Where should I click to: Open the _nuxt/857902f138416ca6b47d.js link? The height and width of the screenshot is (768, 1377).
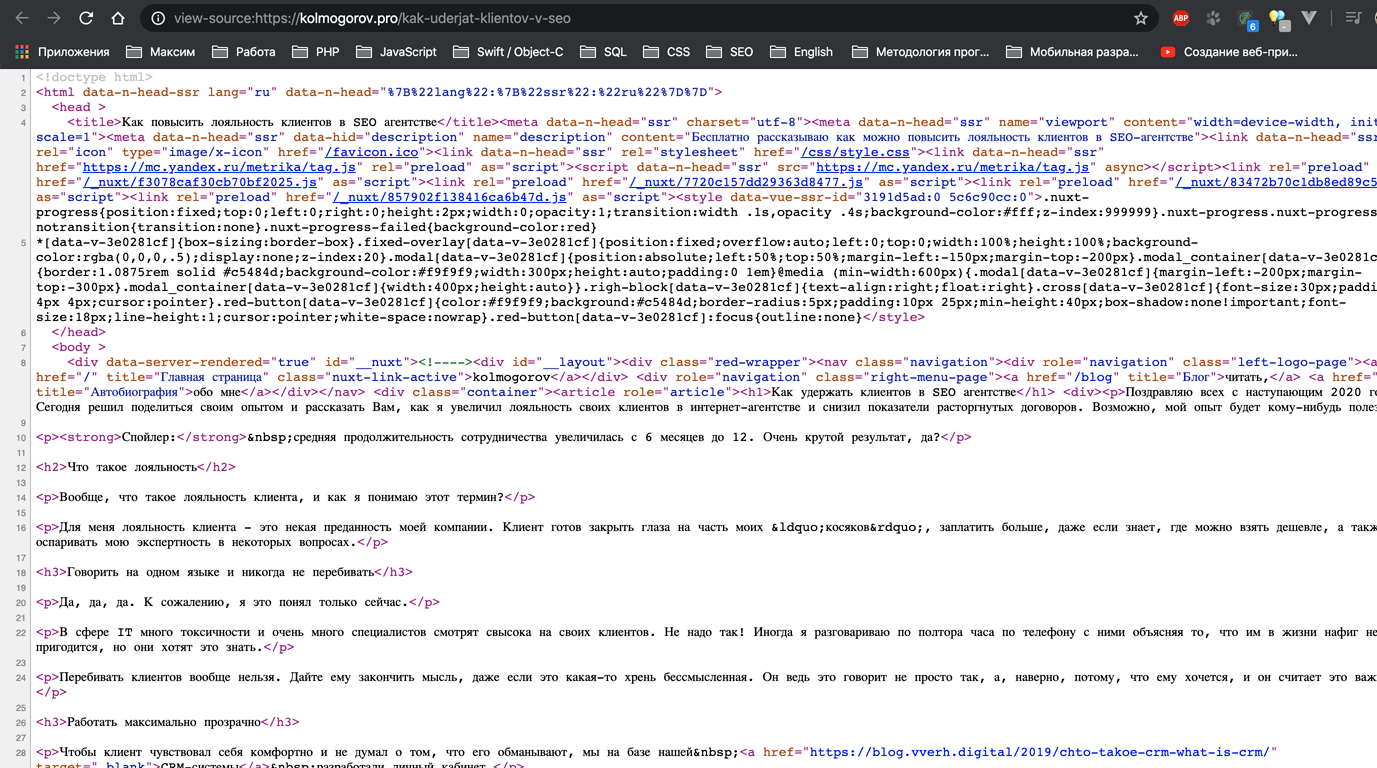coord(450,197)
